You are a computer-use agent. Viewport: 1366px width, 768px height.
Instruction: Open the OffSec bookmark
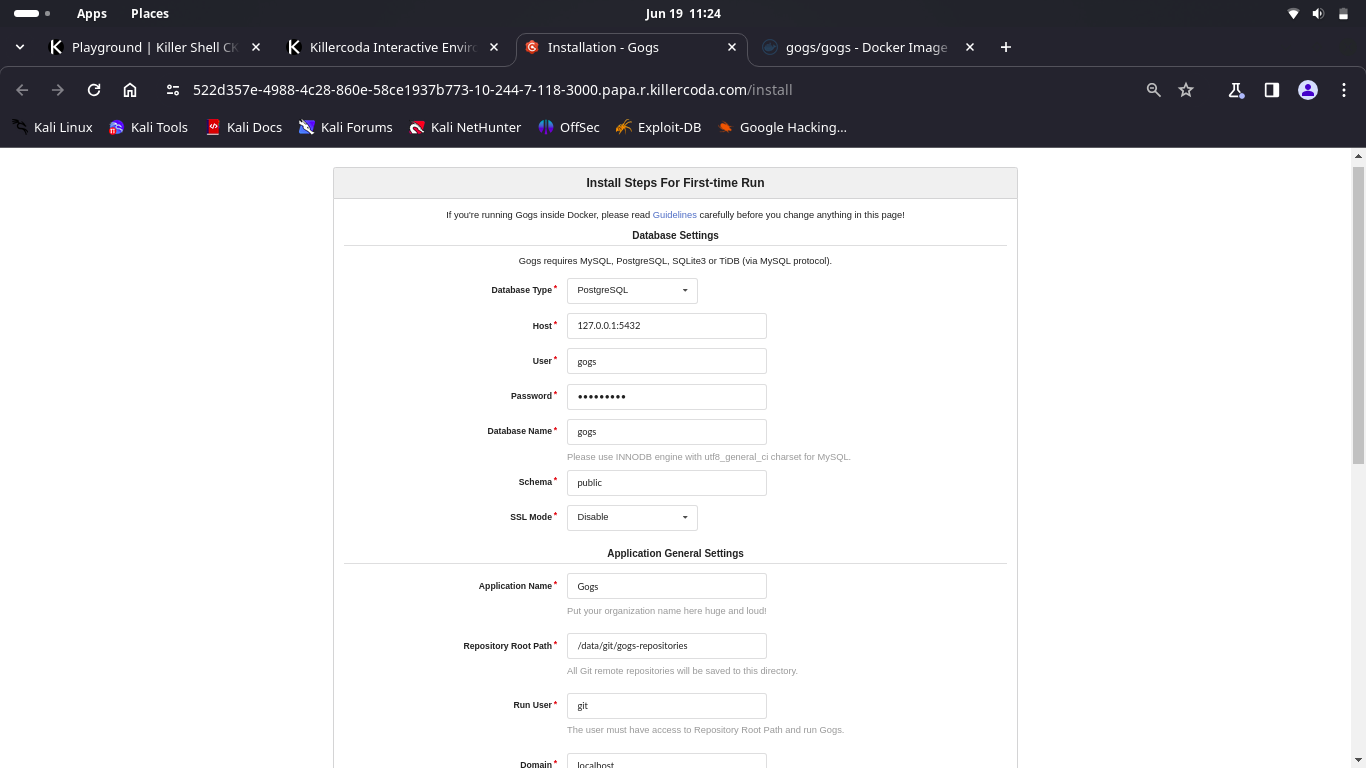(x=569, y=127)
